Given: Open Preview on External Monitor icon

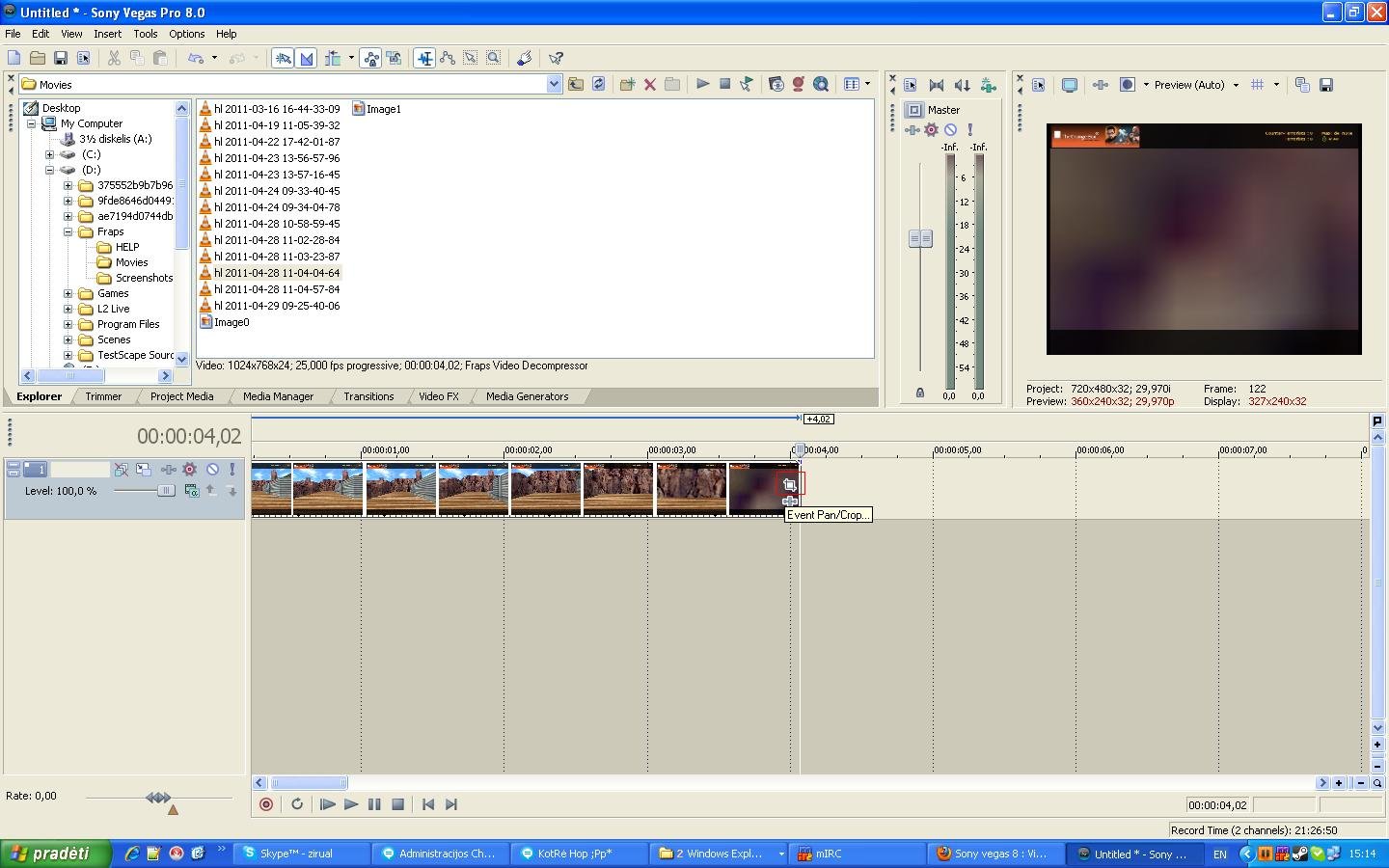Looking at the screenshot, I should point(1069,85).
